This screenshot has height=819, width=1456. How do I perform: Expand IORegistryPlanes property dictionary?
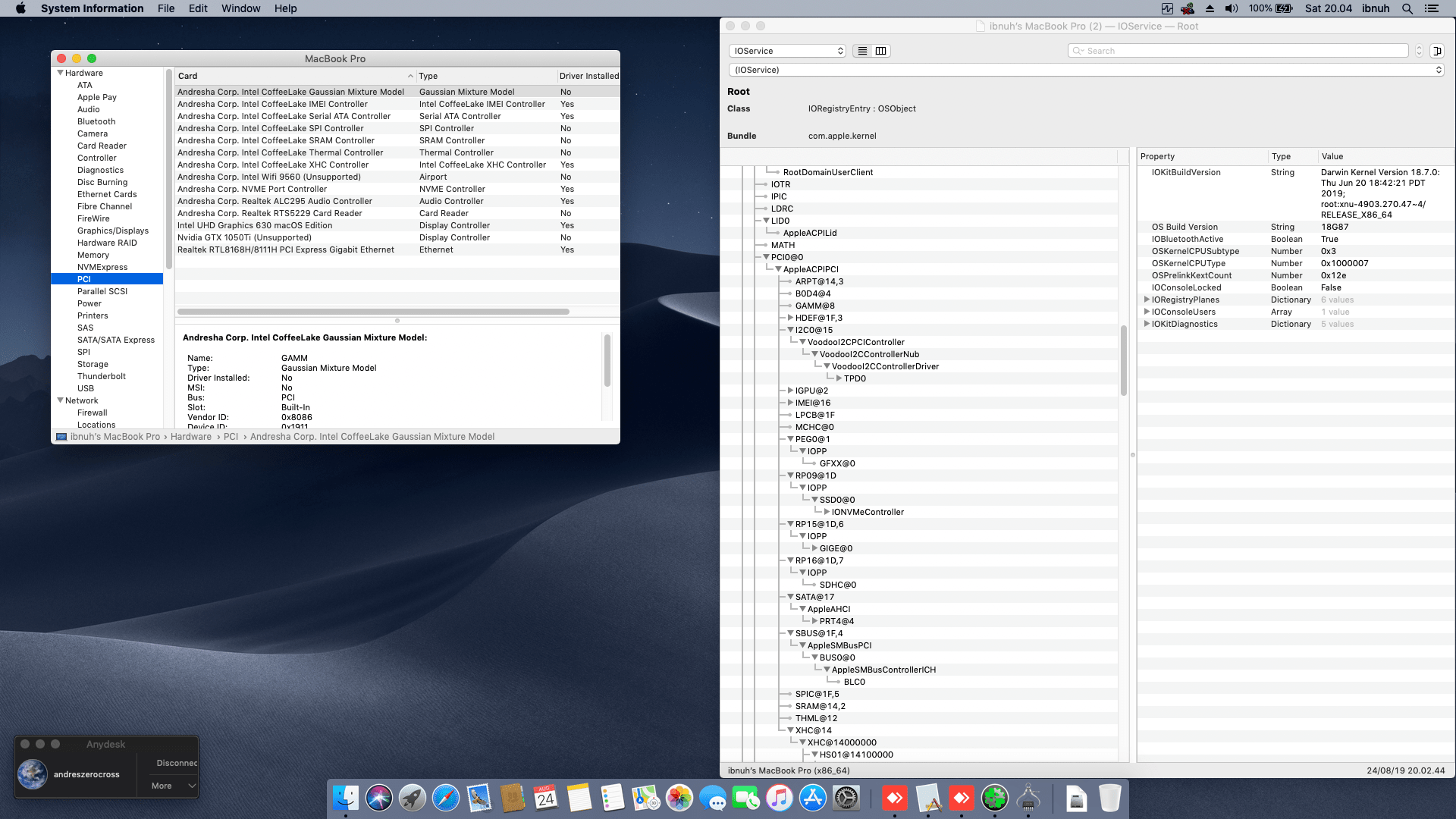pos(1147,300)
